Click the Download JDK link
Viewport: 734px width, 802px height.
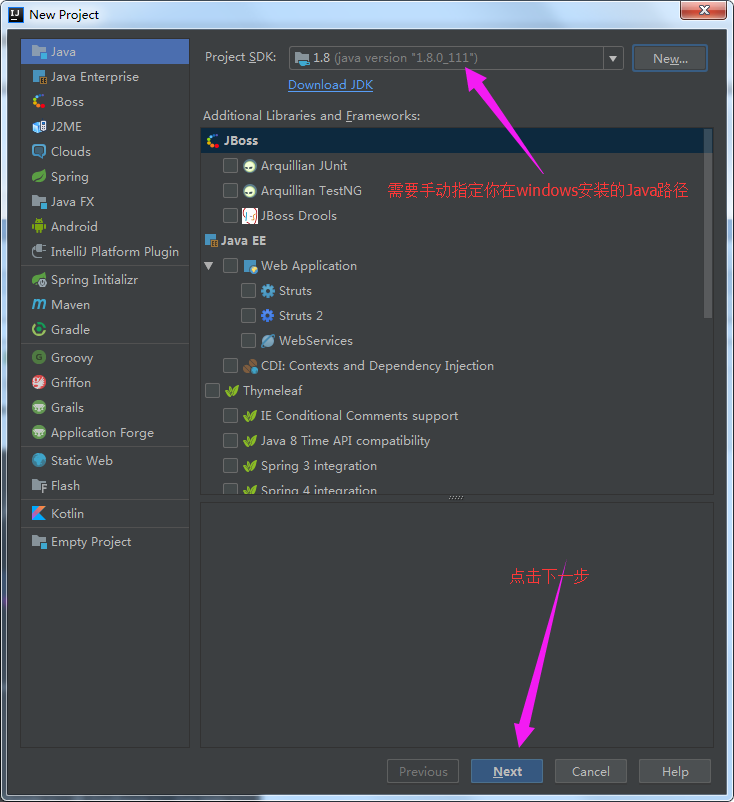[x=330, y=85]
